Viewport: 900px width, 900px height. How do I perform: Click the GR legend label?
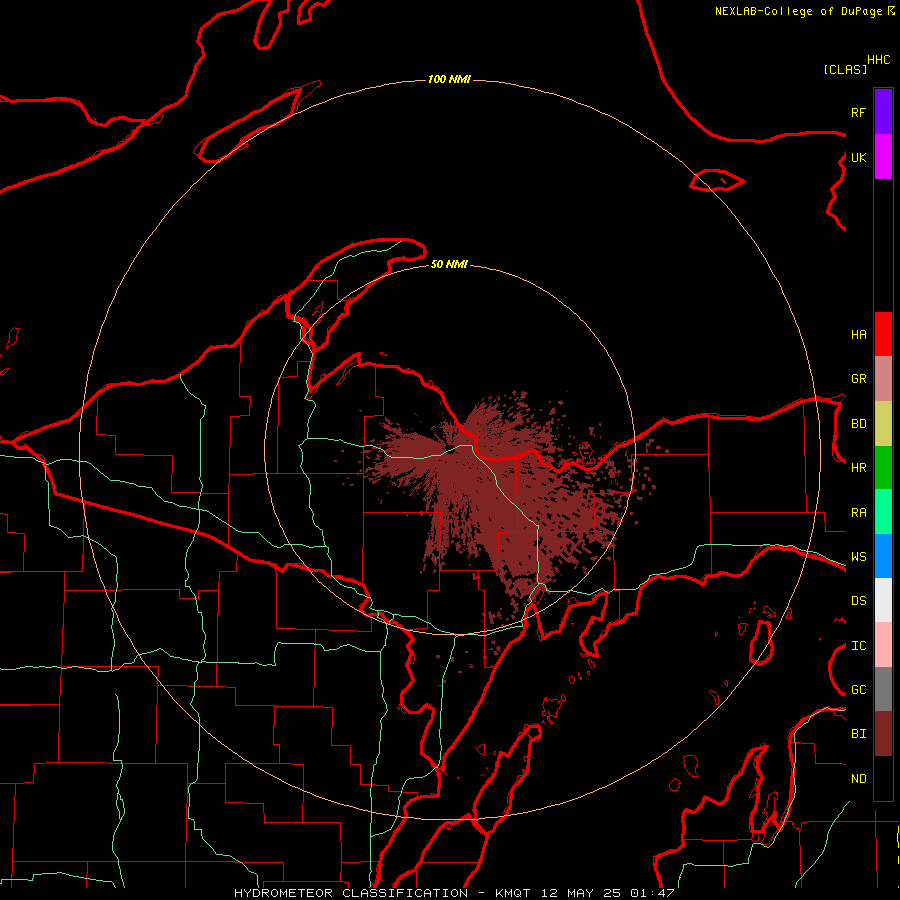pyautogui.click(x=858, y=378)
